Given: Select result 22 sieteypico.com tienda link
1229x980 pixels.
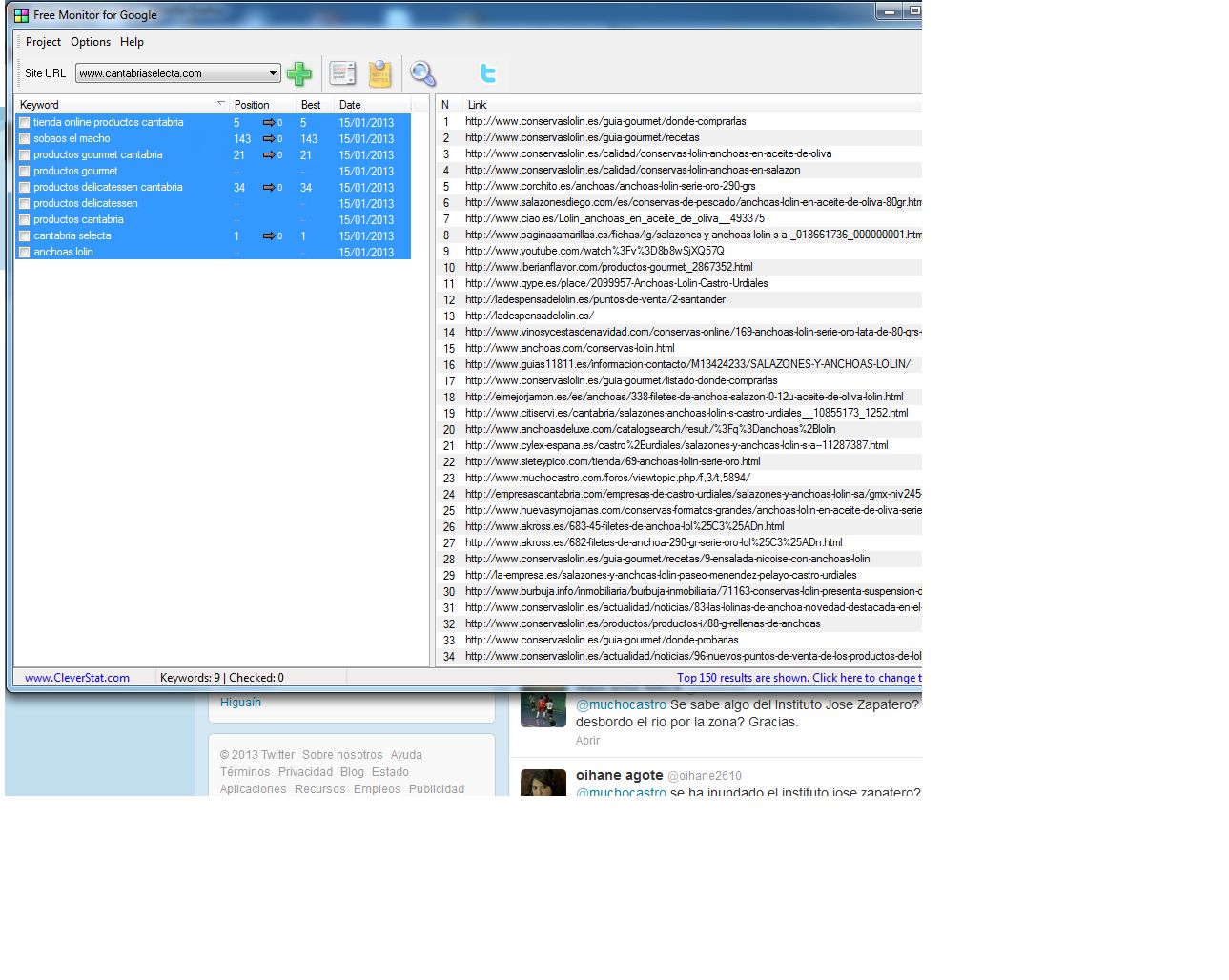Looking at the screenshot, I should pos(613,461).
